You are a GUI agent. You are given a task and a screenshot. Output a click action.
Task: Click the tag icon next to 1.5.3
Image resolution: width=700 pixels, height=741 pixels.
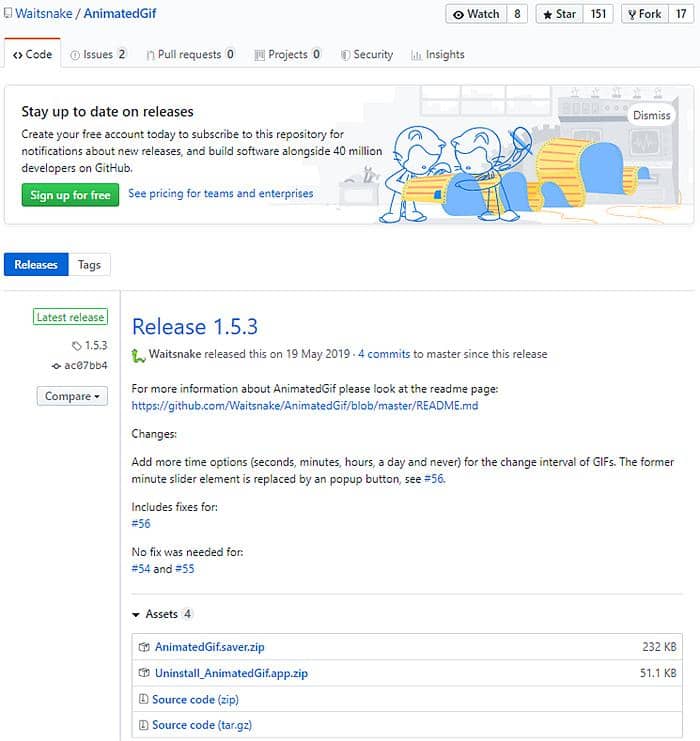click(x=77, y=346)
